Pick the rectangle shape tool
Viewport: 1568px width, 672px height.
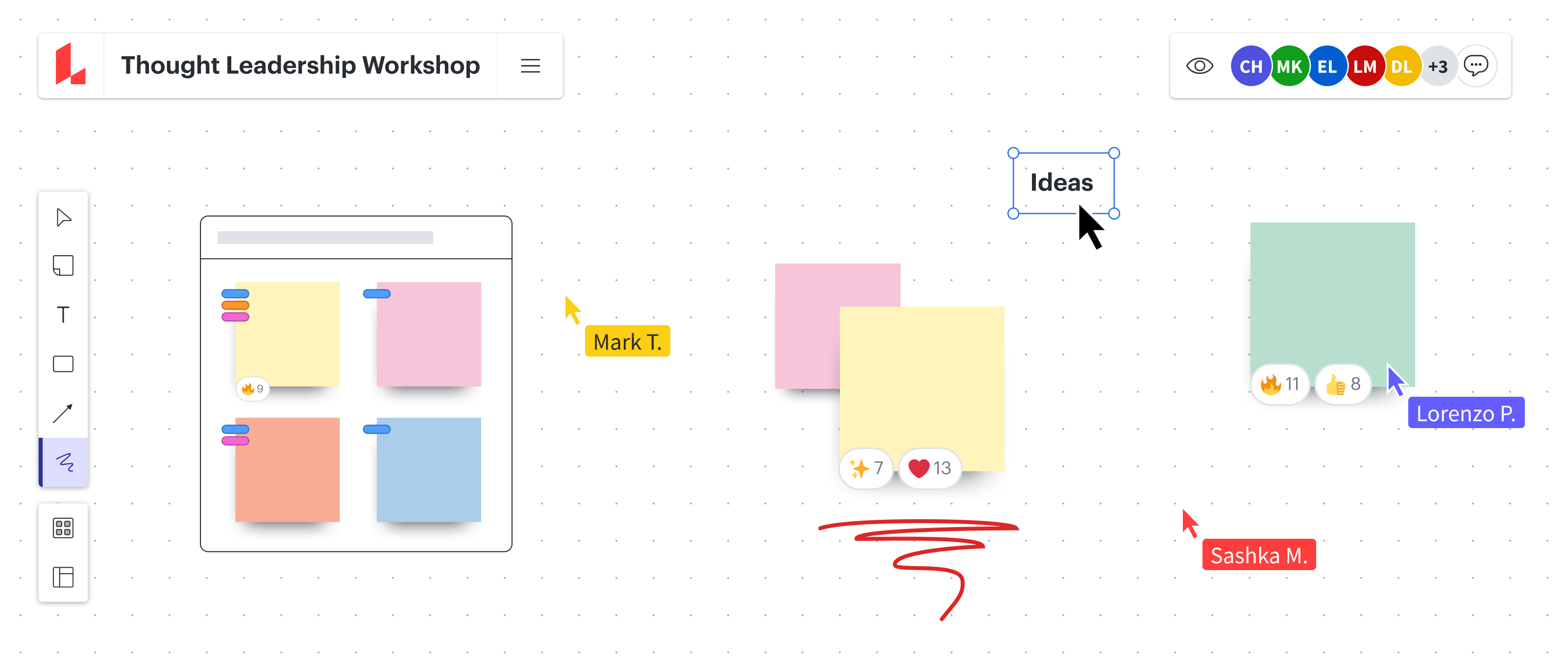(x=63, y=364)
